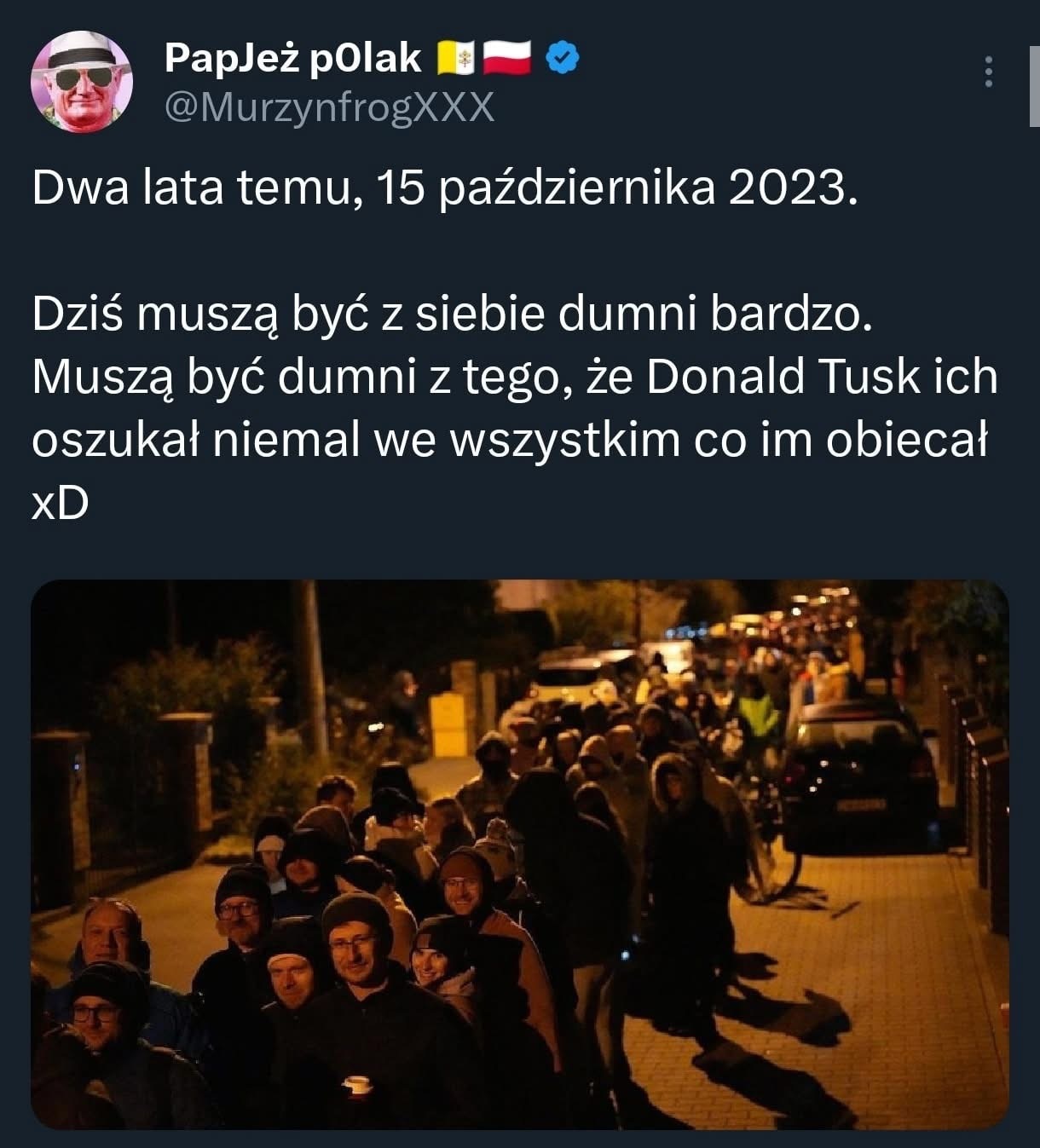Image resolution: width=1040 pixels, height=1148 pixels.
Task: Open the attached night queue photo
Action: pos(520,855)
